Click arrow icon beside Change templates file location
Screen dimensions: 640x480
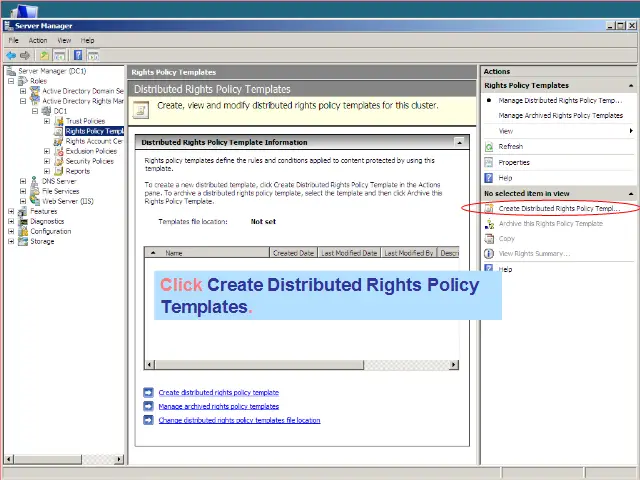click(148, 420)
